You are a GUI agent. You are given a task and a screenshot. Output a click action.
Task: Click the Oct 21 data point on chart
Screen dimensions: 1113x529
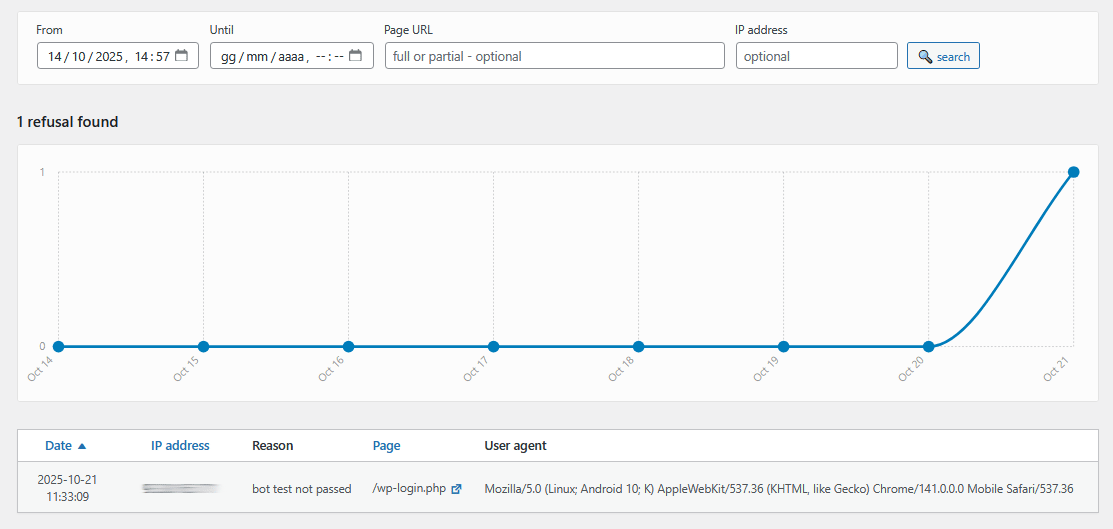click(1074, 172)
